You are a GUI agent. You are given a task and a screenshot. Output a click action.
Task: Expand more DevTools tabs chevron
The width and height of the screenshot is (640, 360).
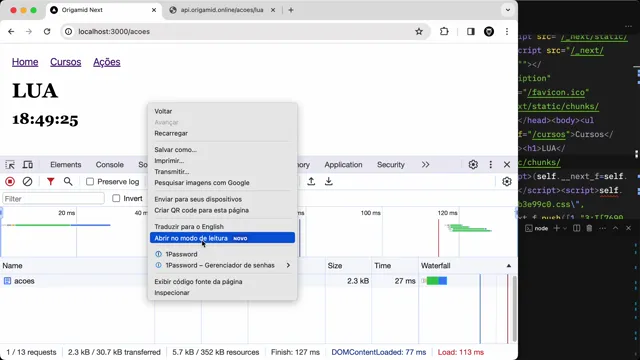(x=425, y=164)
